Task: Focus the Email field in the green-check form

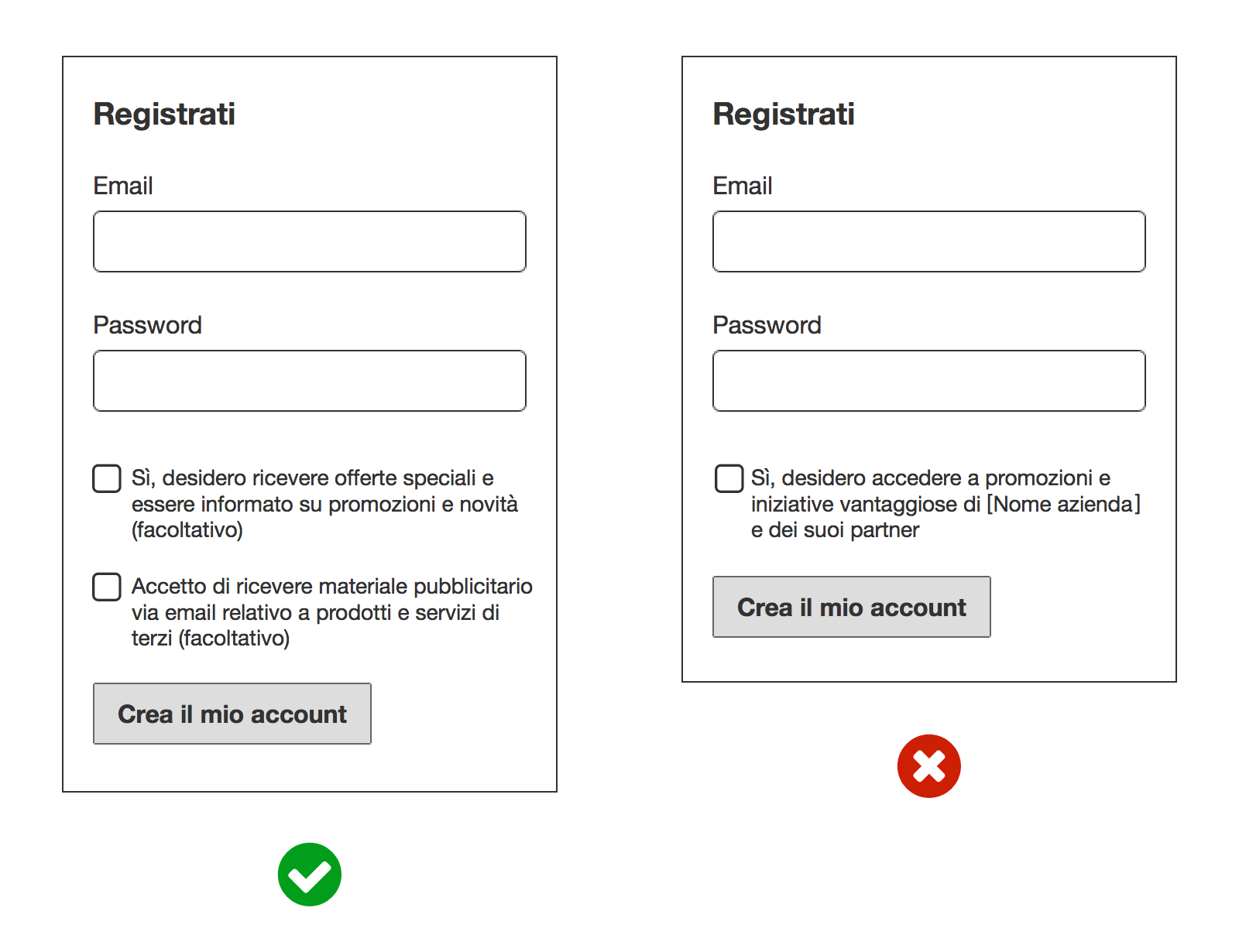Action: click(310, 241)
